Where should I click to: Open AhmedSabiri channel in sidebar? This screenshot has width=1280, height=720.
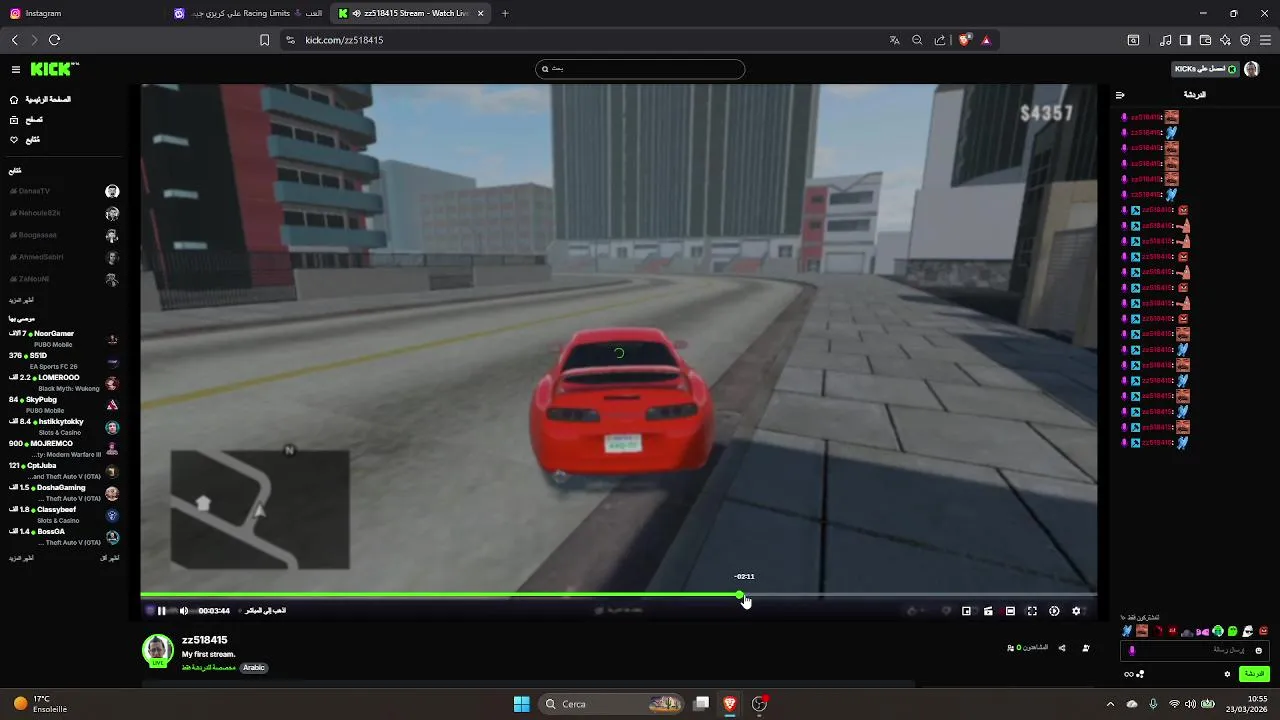(x=64, y=257)
